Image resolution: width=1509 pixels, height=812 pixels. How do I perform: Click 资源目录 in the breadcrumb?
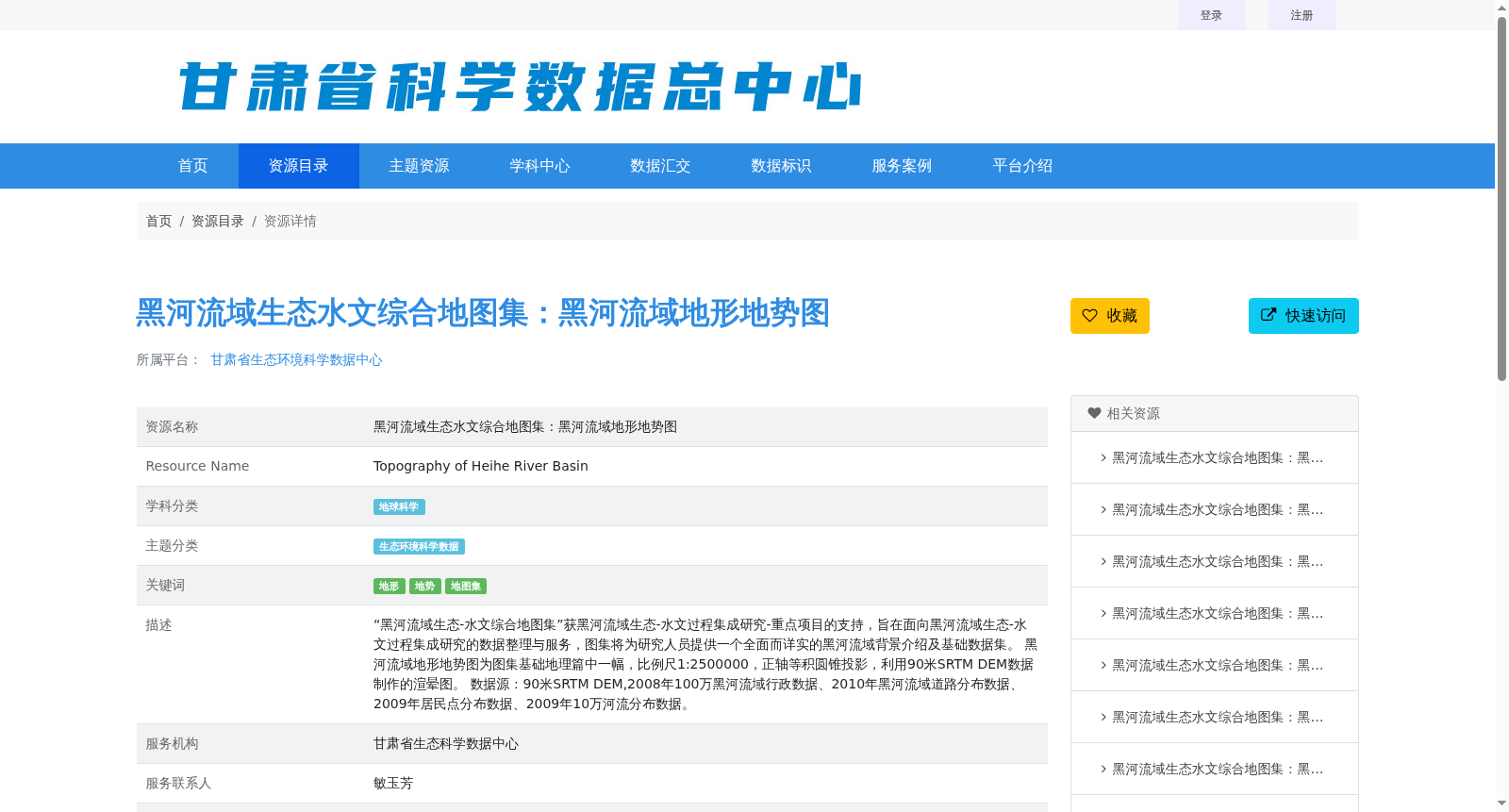coord(217,221)
